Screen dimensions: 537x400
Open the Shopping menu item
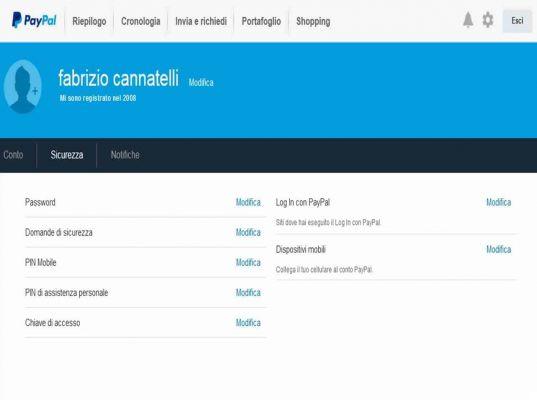313,21
